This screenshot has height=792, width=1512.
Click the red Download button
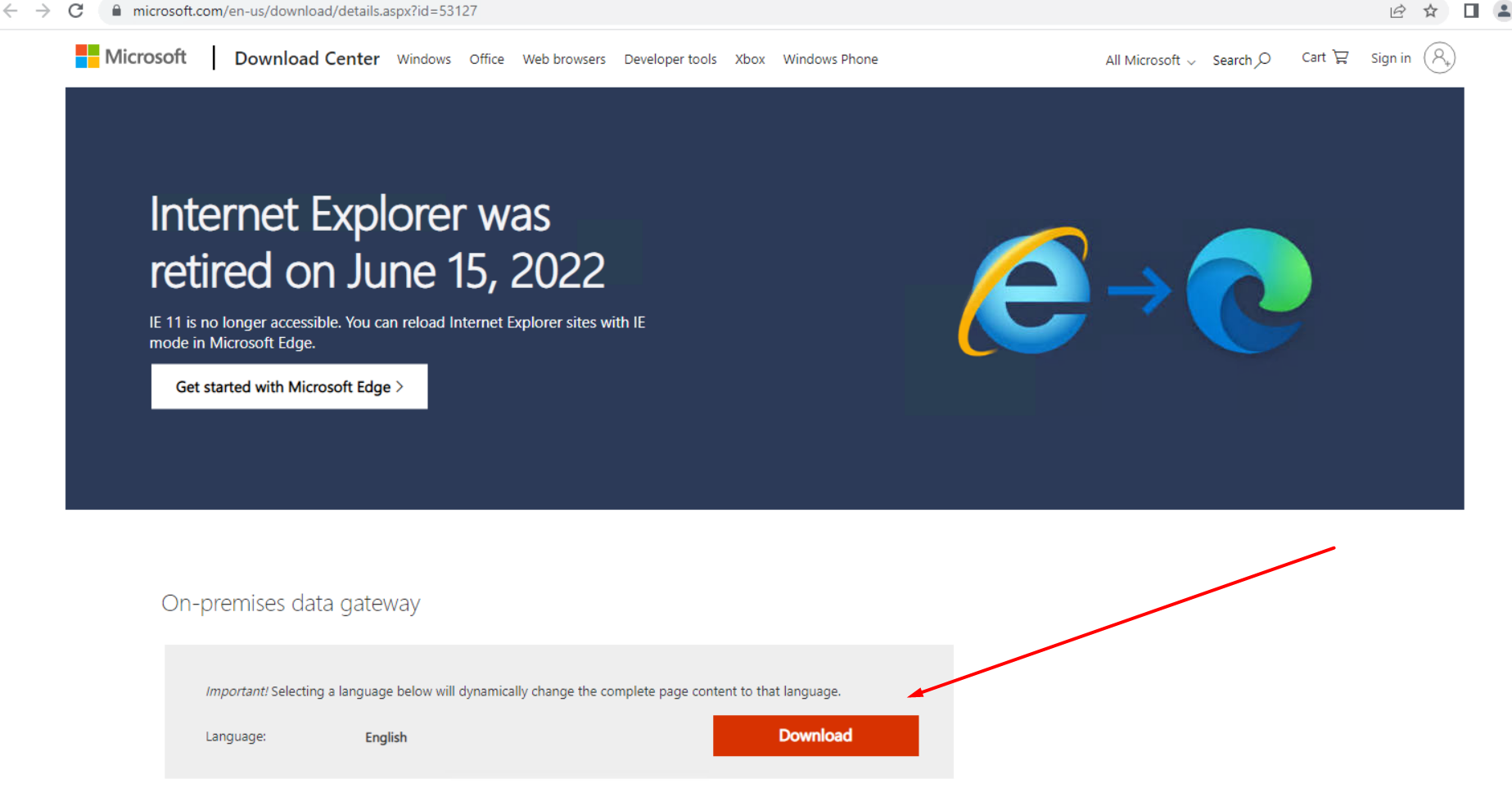tap(815, 736)
